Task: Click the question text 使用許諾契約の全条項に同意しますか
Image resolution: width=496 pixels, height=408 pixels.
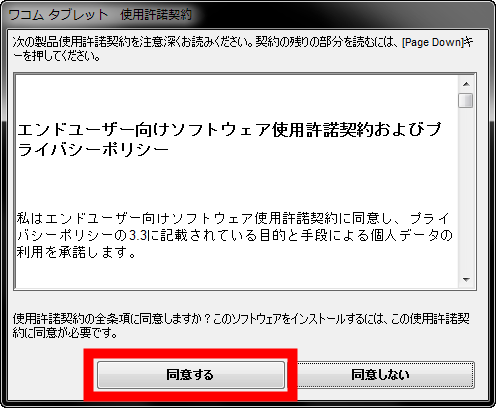Action: (111, 319)
